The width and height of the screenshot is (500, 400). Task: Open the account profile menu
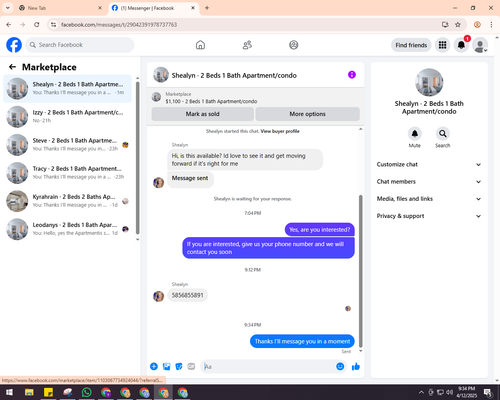[480, 45]
